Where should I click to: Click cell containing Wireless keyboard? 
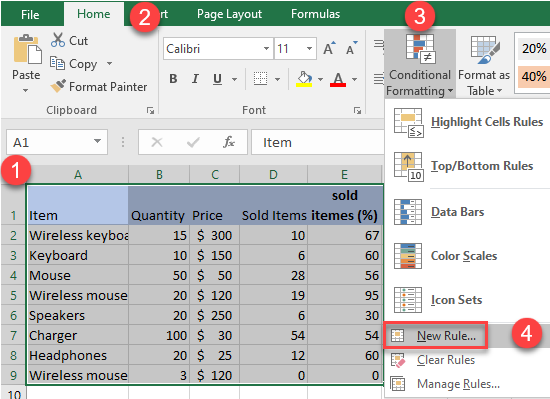point(78,235)
